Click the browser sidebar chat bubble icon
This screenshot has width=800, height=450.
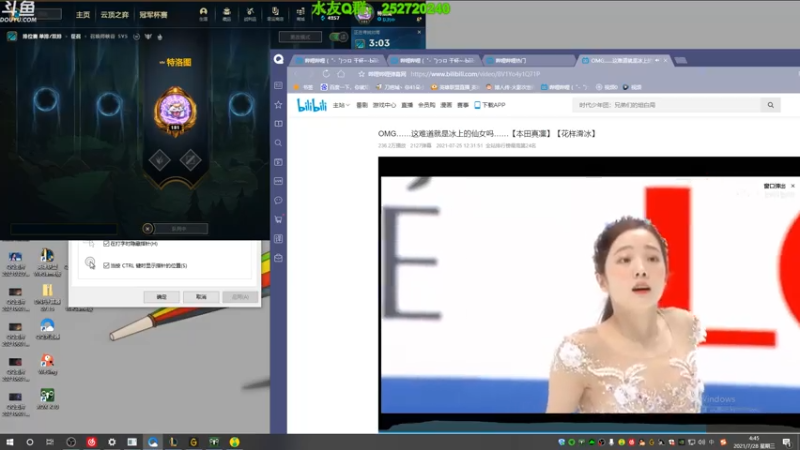click(278, 201)
